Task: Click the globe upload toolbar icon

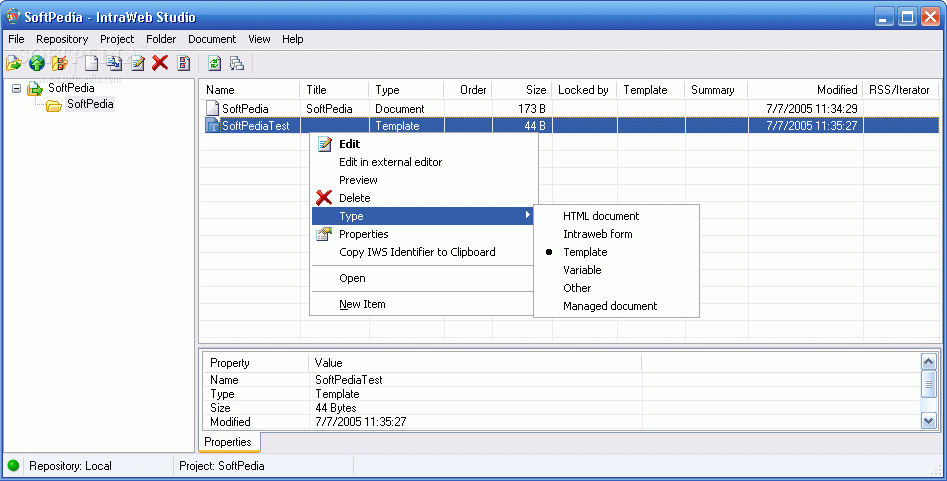Action: (x=37, y=63)
